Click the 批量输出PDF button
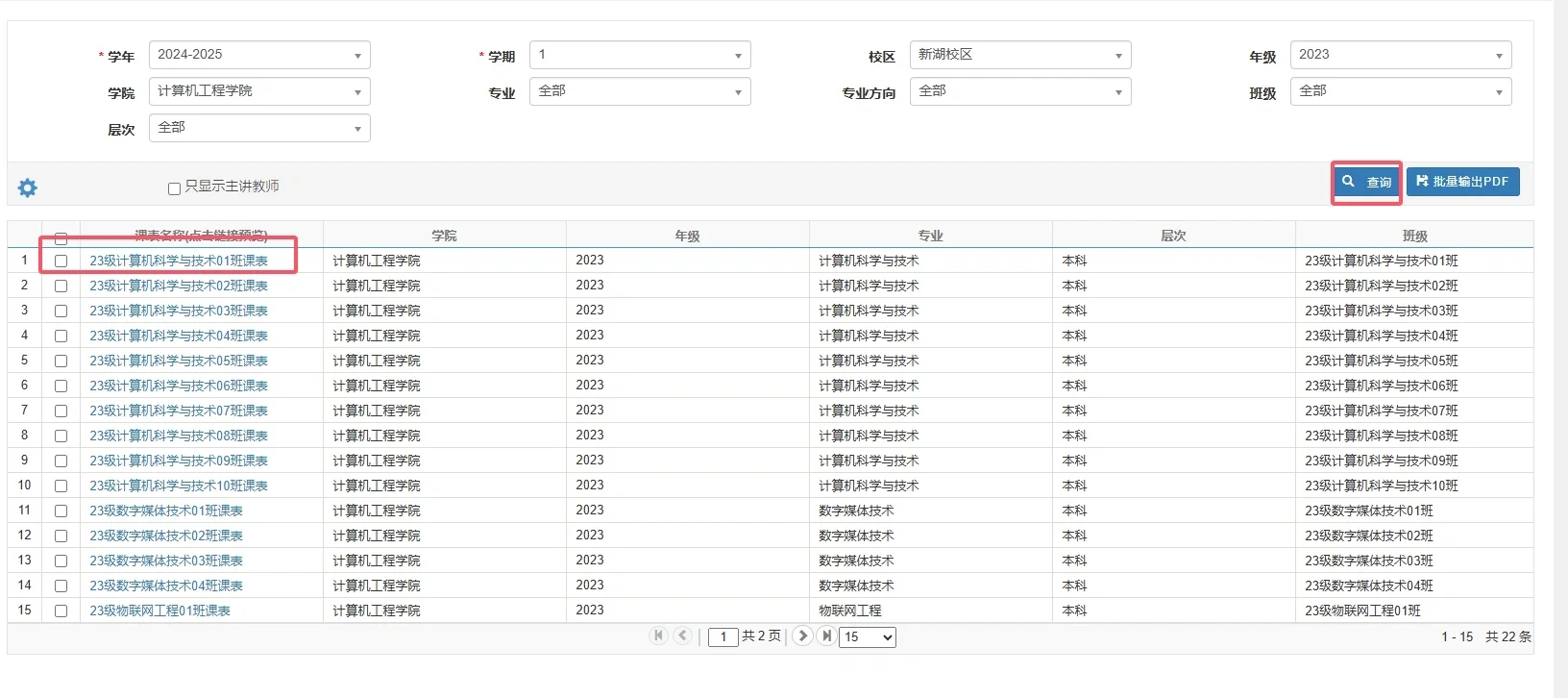Viewport: 1568px width, 698px height. 1463,182
